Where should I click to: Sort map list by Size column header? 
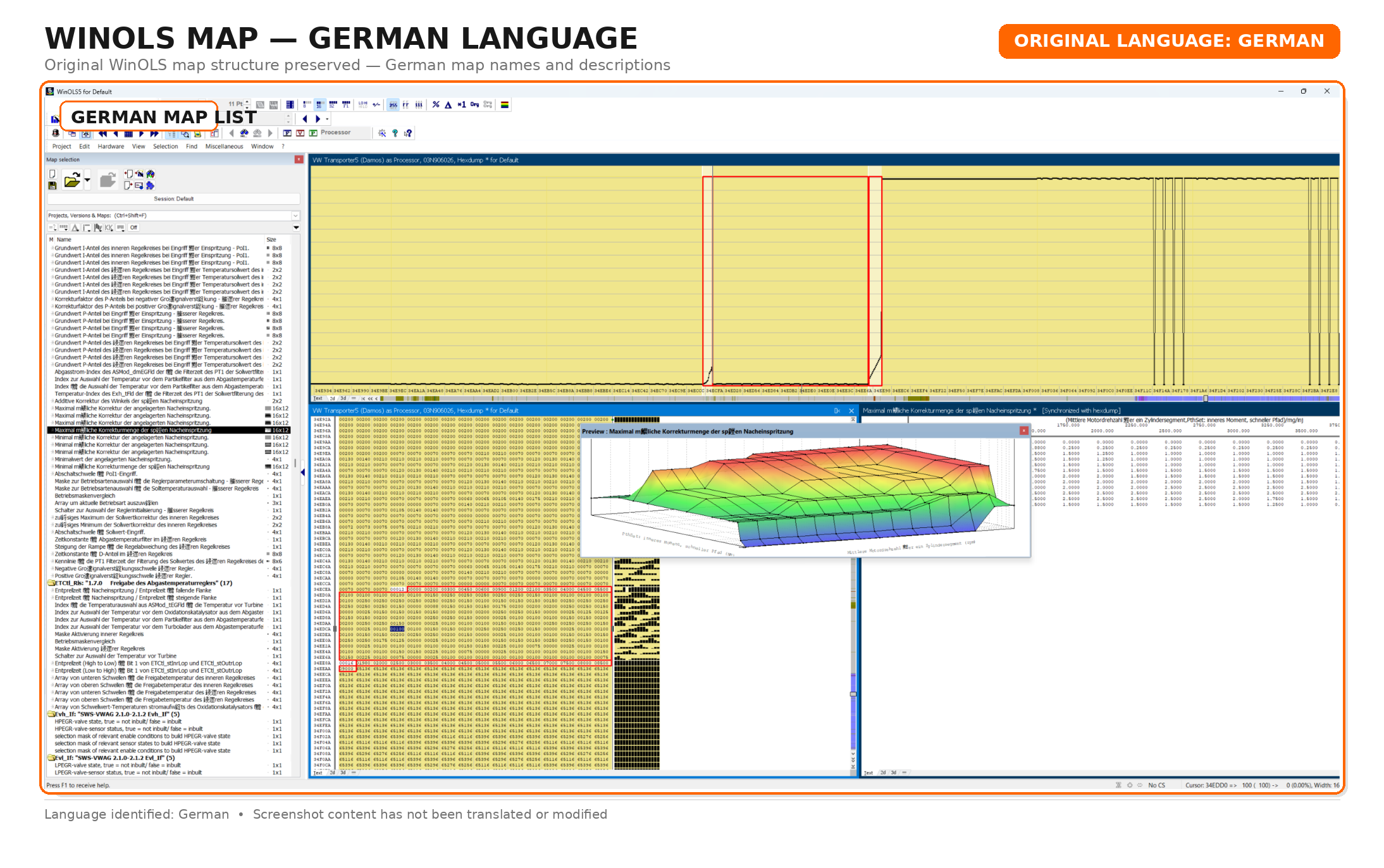click(x=271, y=240)
